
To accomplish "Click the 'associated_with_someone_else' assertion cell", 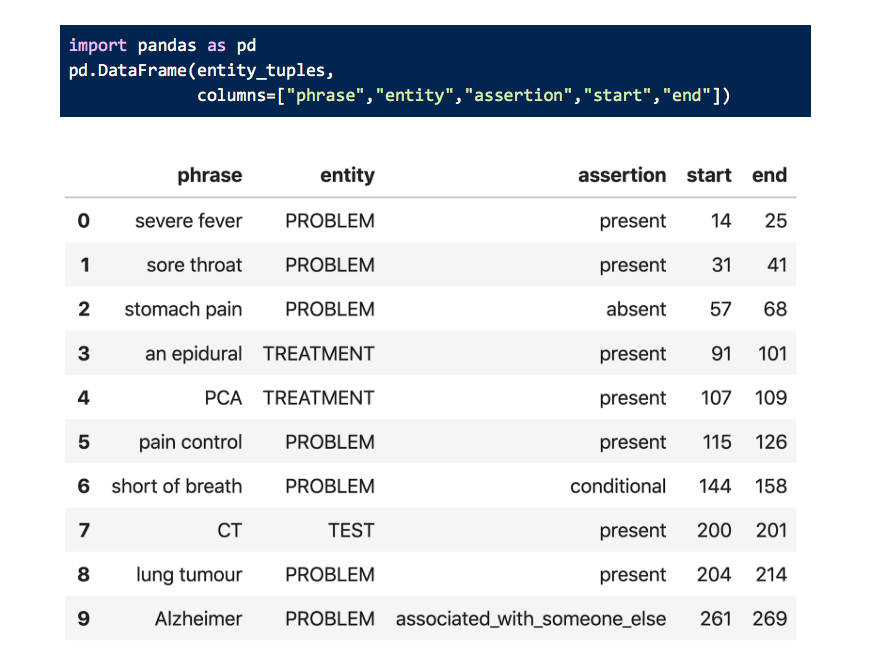I will tap(531, 619).
